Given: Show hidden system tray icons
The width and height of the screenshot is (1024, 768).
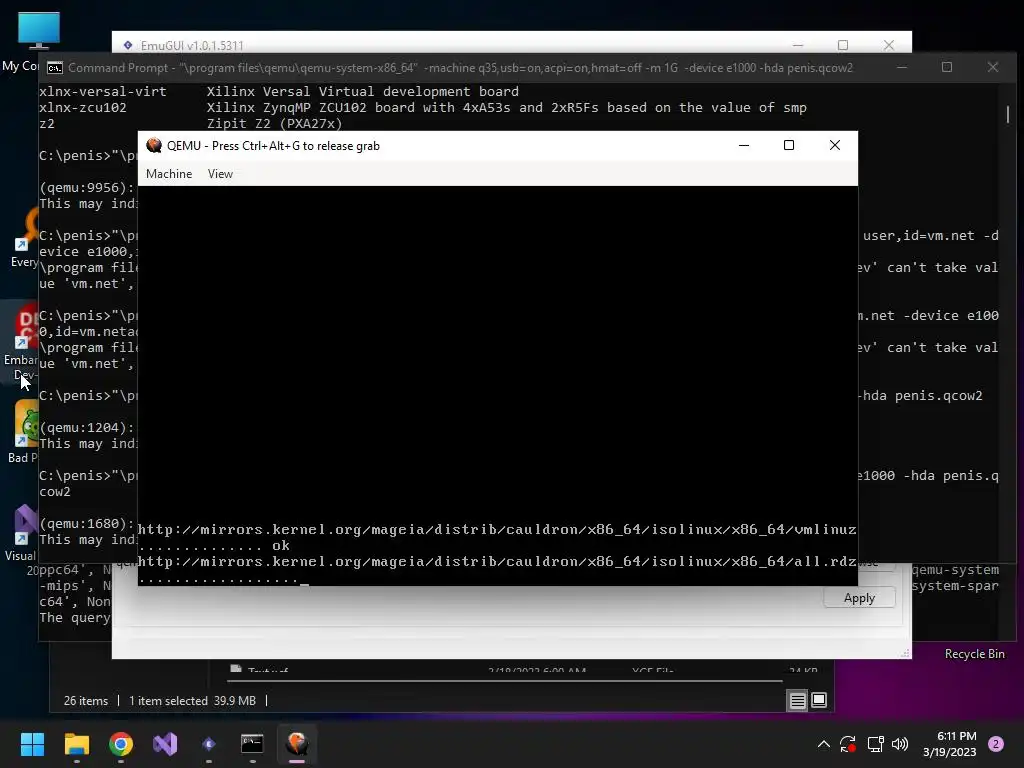Looking at the screenshot, I should coord(824,744).
